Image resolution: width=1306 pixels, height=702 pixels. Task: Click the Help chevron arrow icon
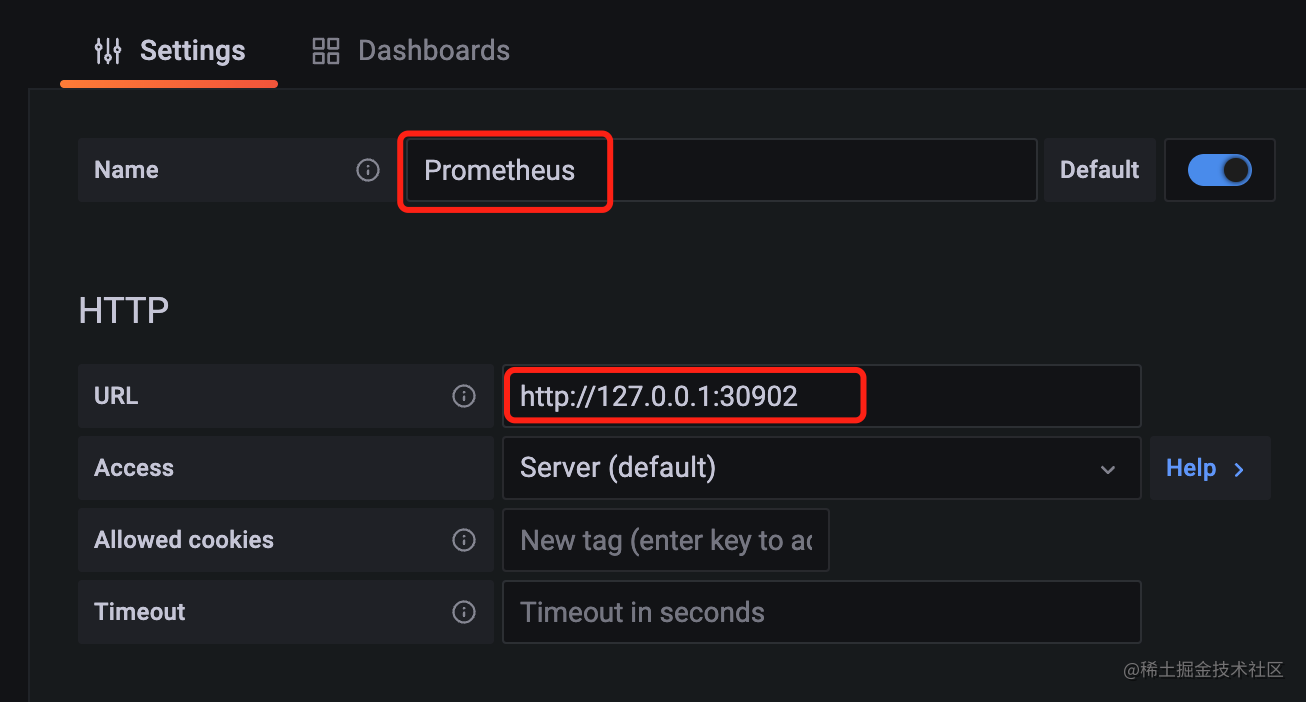click(1239, 469)
